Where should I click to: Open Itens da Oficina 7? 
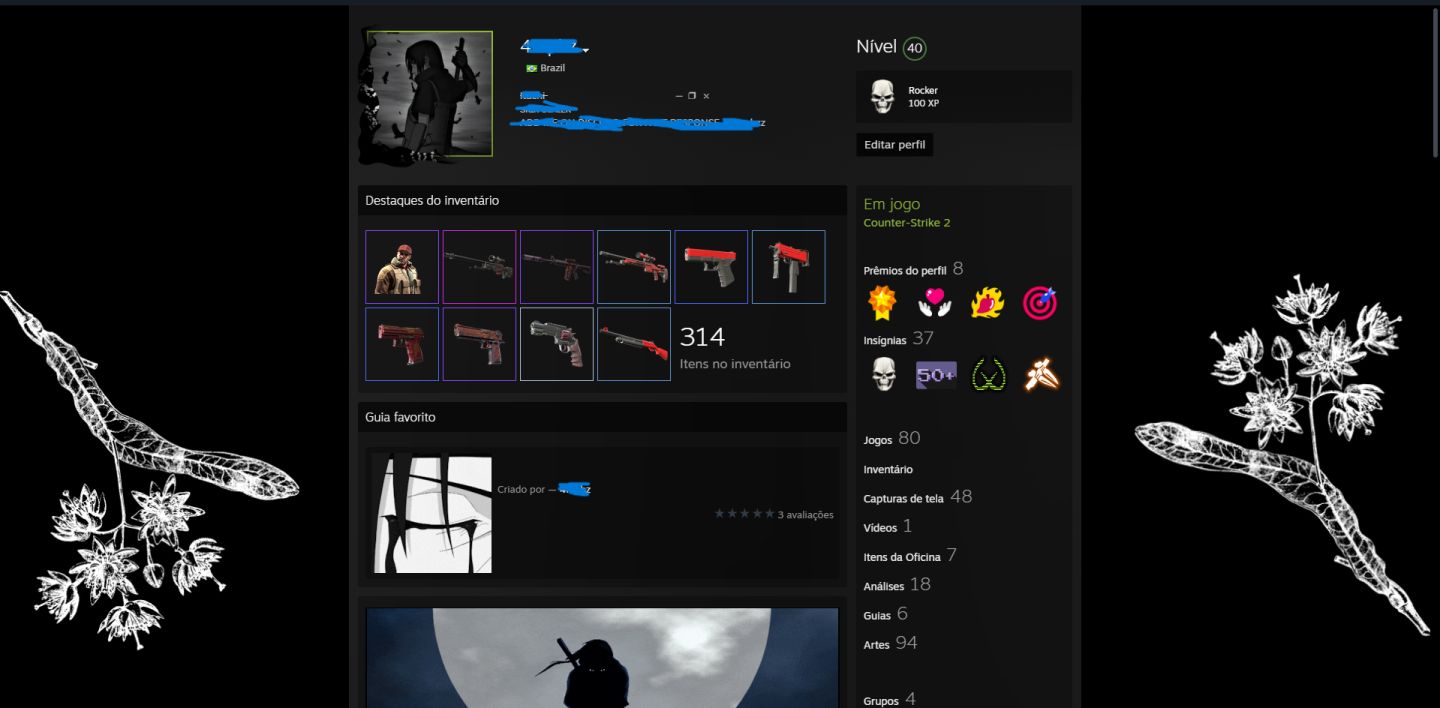911,556
